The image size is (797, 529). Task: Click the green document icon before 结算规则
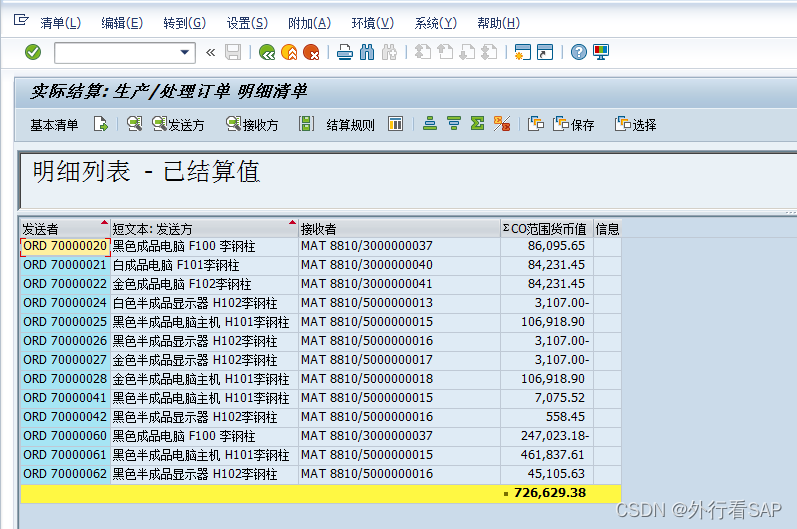[x=306, y=124]
